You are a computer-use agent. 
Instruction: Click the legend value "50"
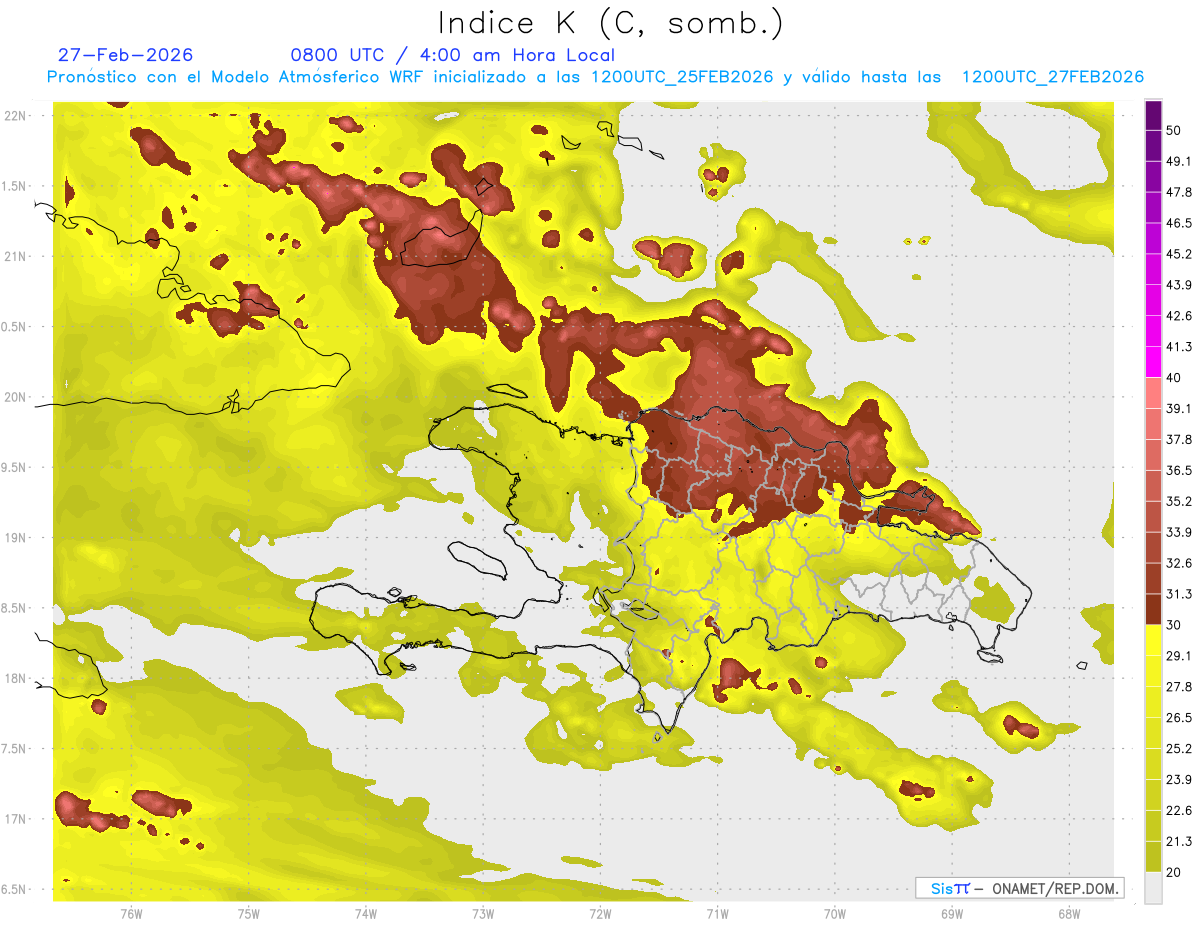click(x=1174, y=130)
